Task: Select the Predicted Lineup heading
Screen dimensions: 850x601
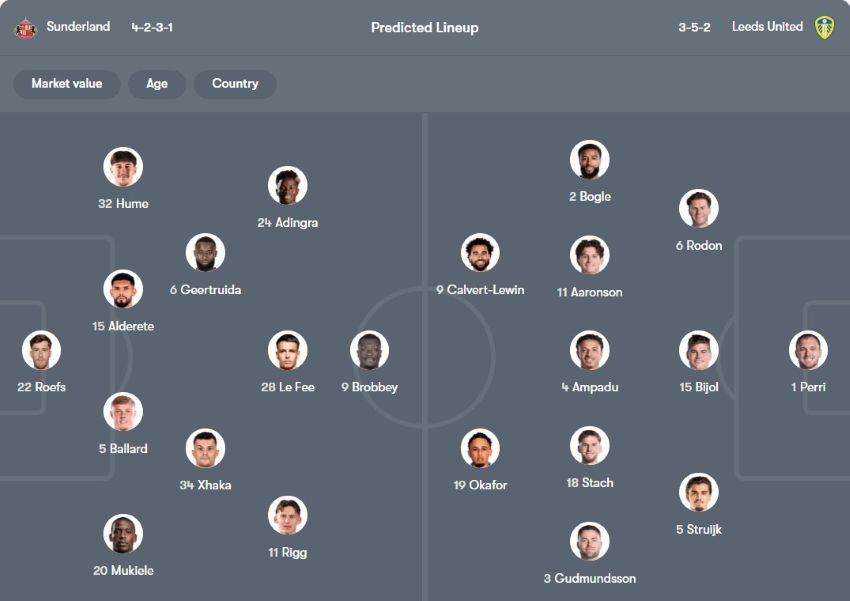Action: pyautogui.click(x=424, y=28)
